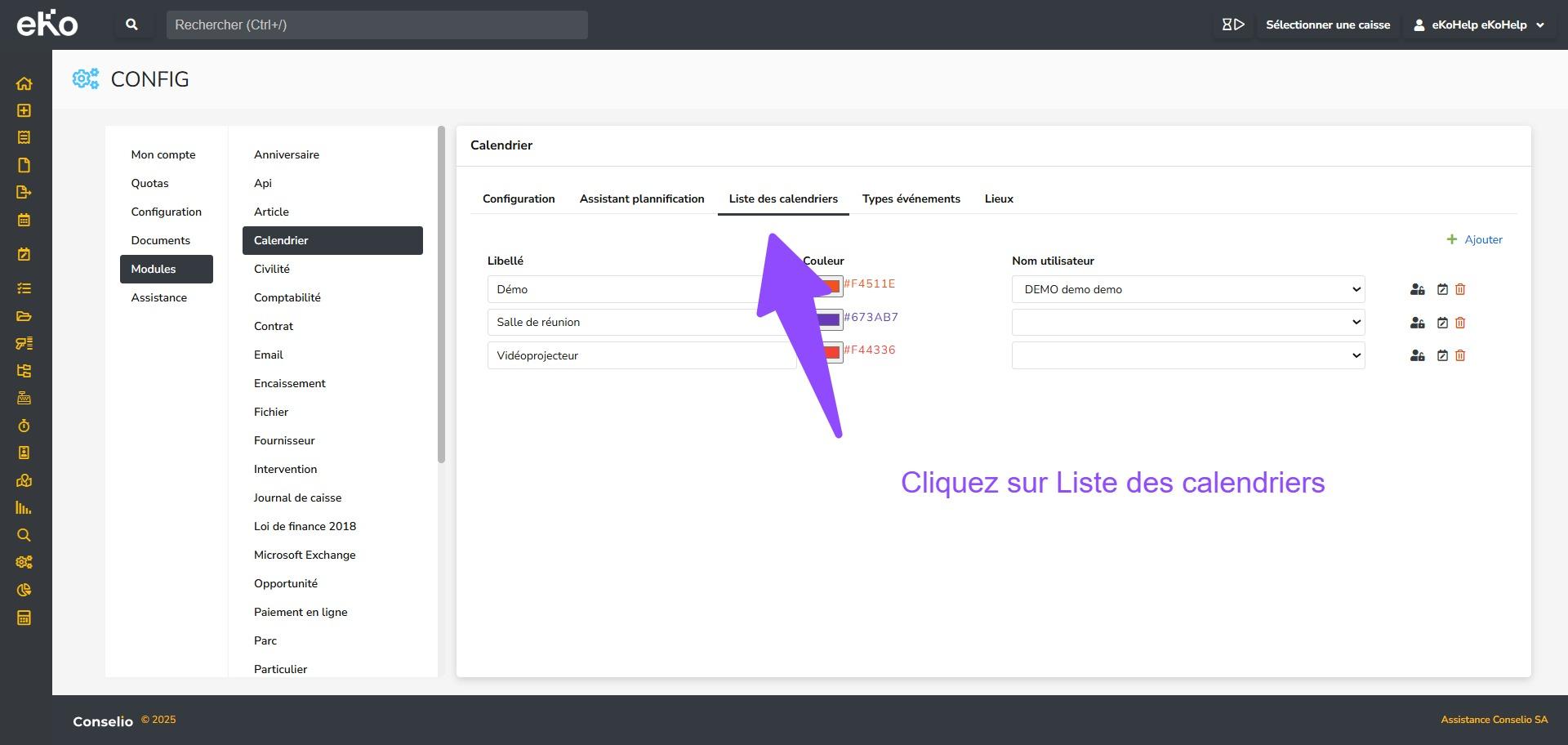The image size is (1568, 745).
Task: Expand user dropdown for Salle de réunion
Action: [x=1187, y=323]
